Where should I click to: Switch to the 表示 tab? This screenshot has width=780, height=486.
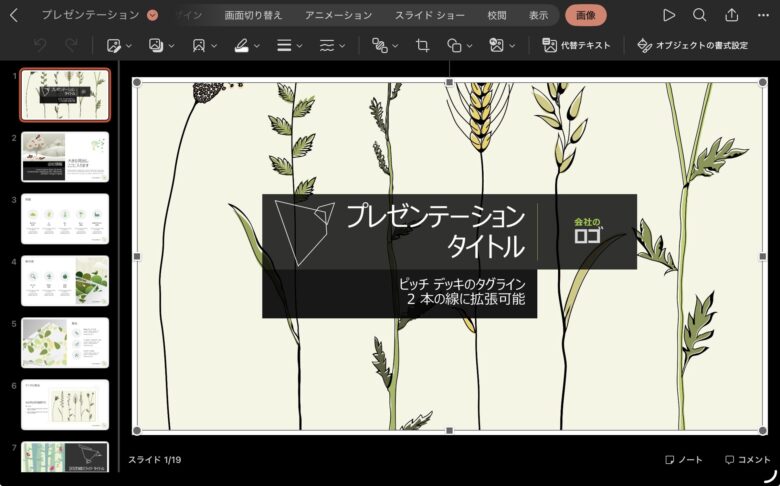click(538, 15)
